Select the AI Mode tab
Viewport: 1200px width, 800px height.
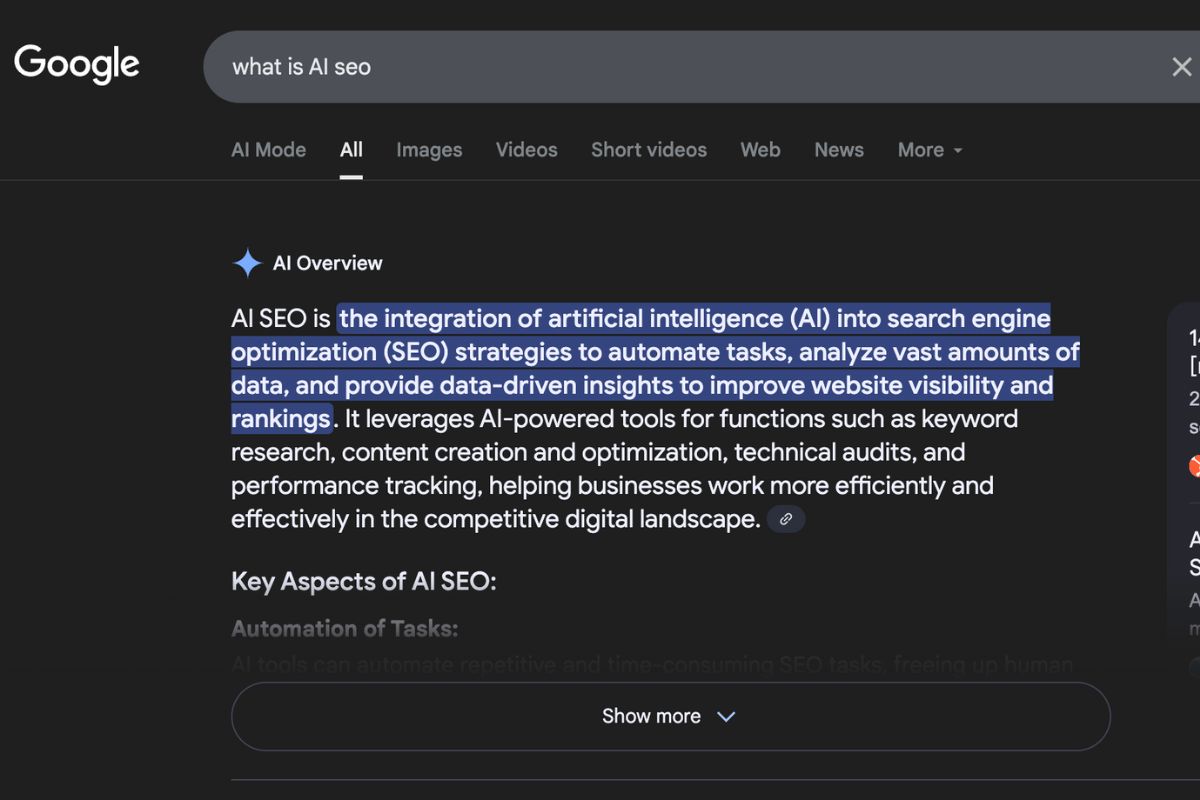point(268,149)
